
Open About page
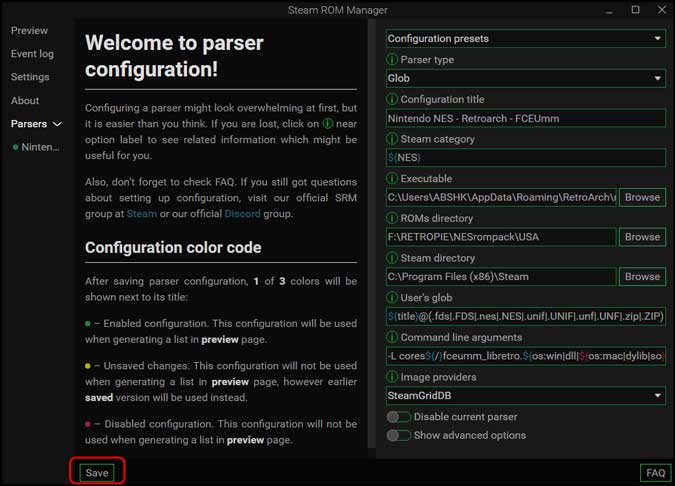(x=25, y=101)
